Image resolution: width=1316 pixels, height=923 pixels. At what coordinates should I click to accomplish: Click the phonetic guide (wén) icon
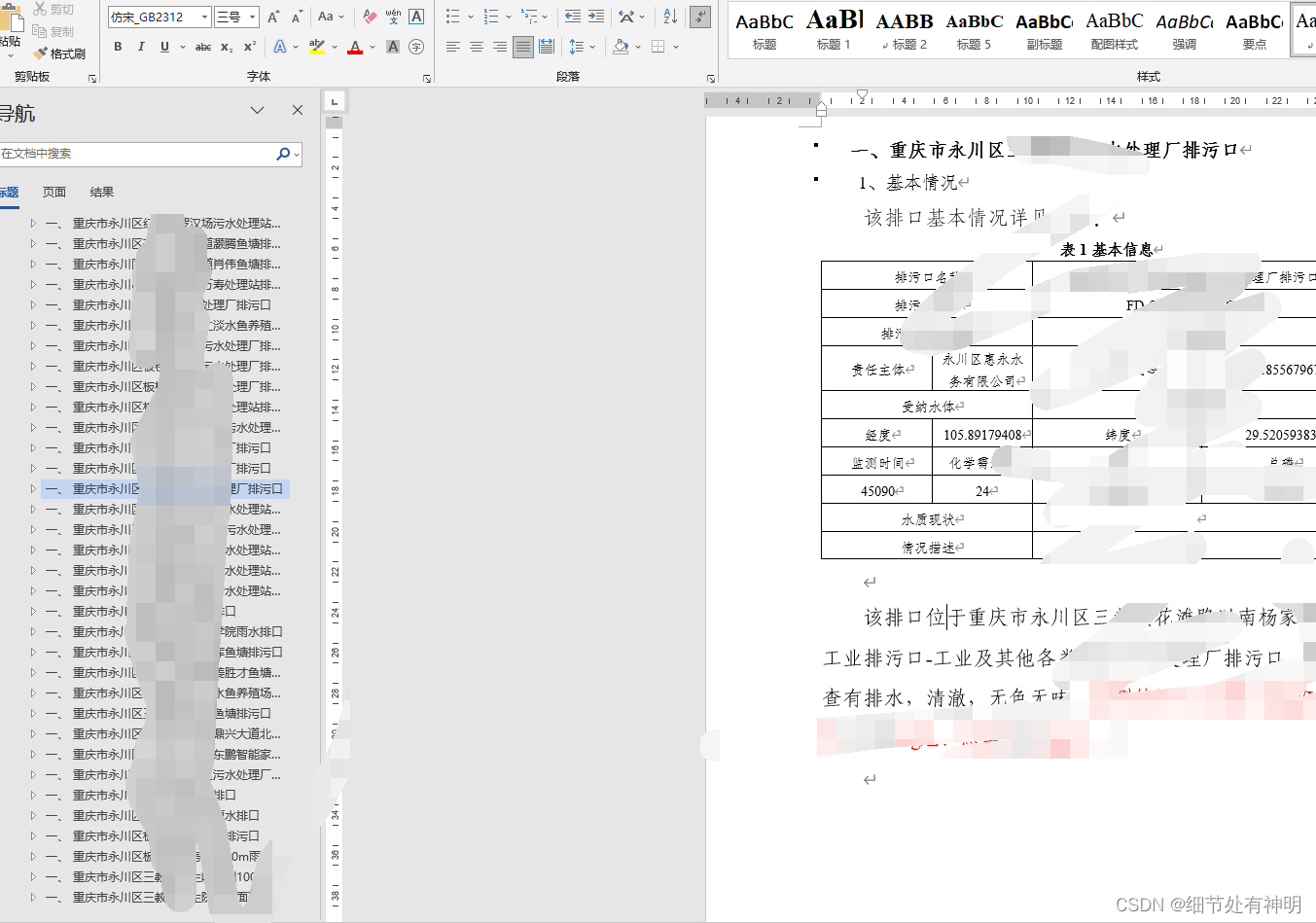coord(393,17)
